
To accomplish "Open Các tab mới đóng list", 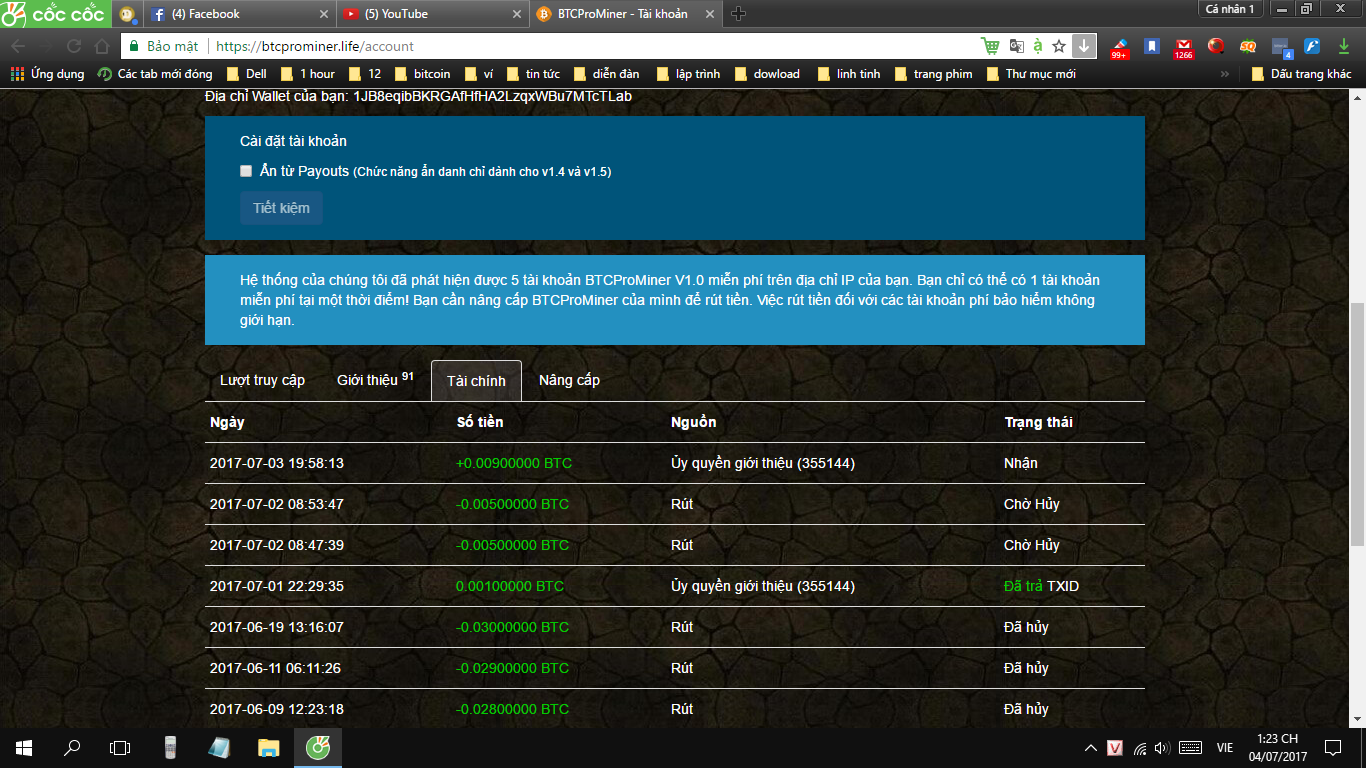I will tap(155, 74).
